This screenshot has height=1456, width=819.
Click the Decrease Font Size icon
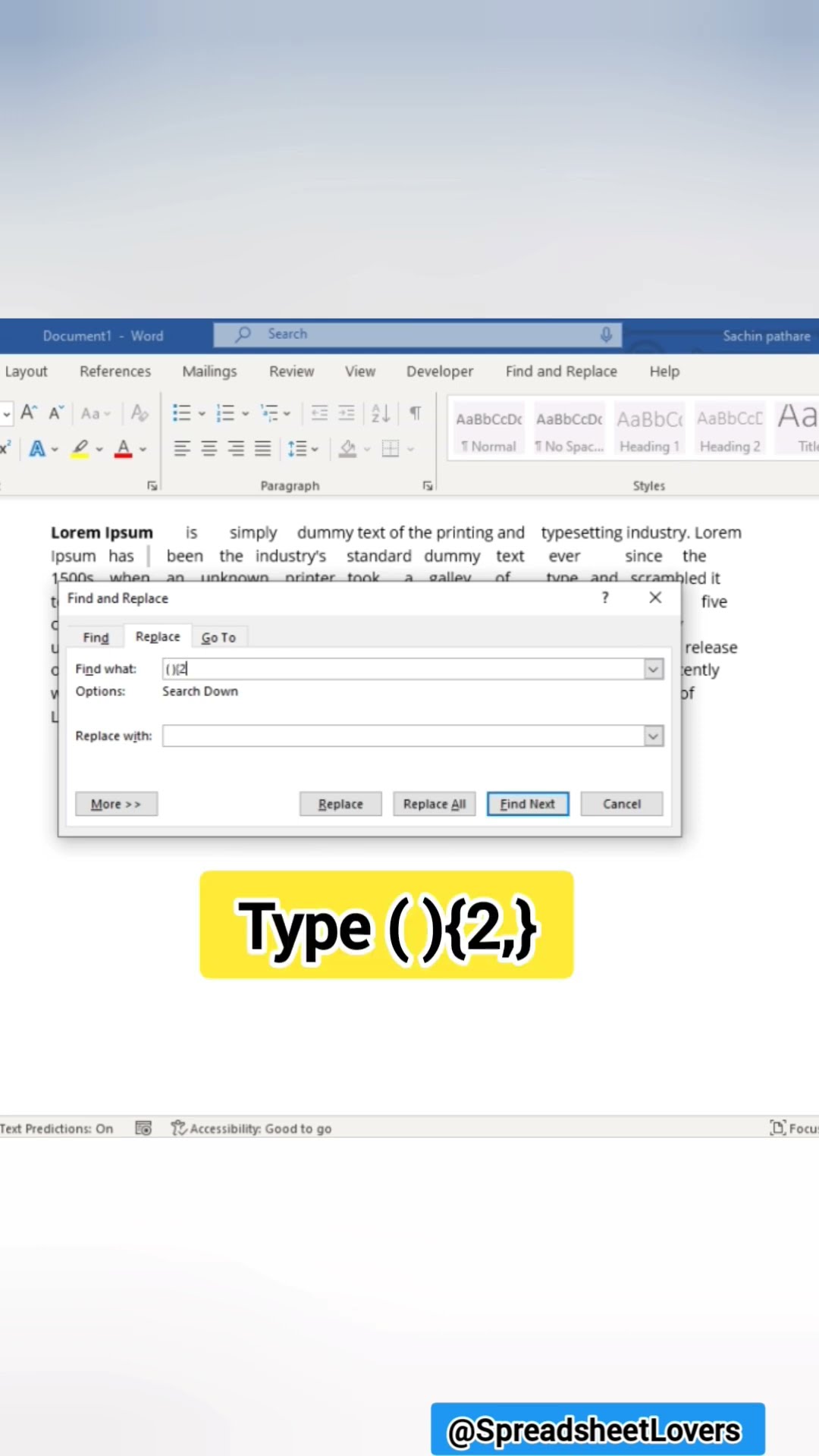coord(56,413)
